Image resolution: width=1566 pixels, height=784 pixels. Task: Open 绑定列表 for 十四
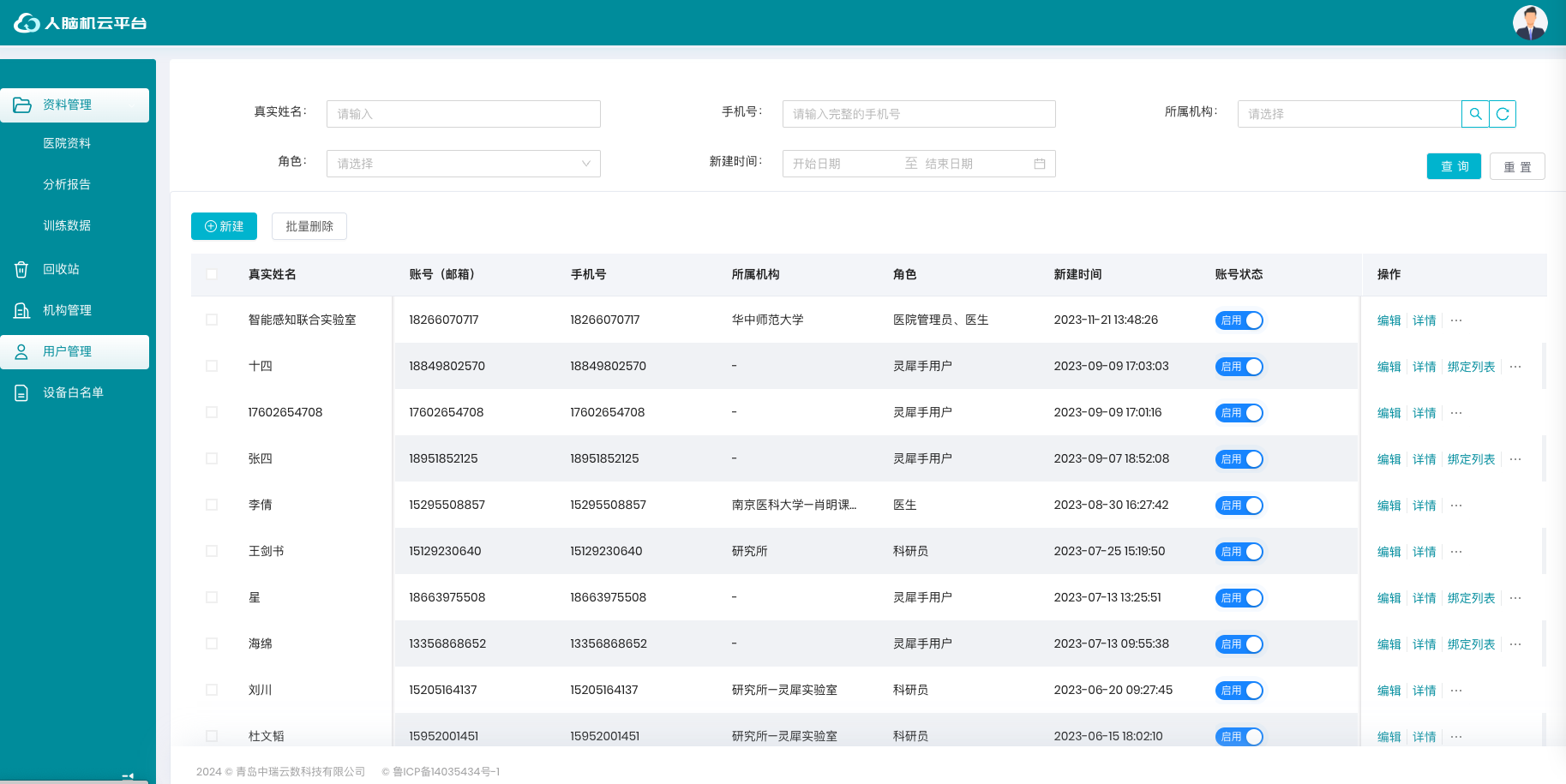coord(1471,367)
